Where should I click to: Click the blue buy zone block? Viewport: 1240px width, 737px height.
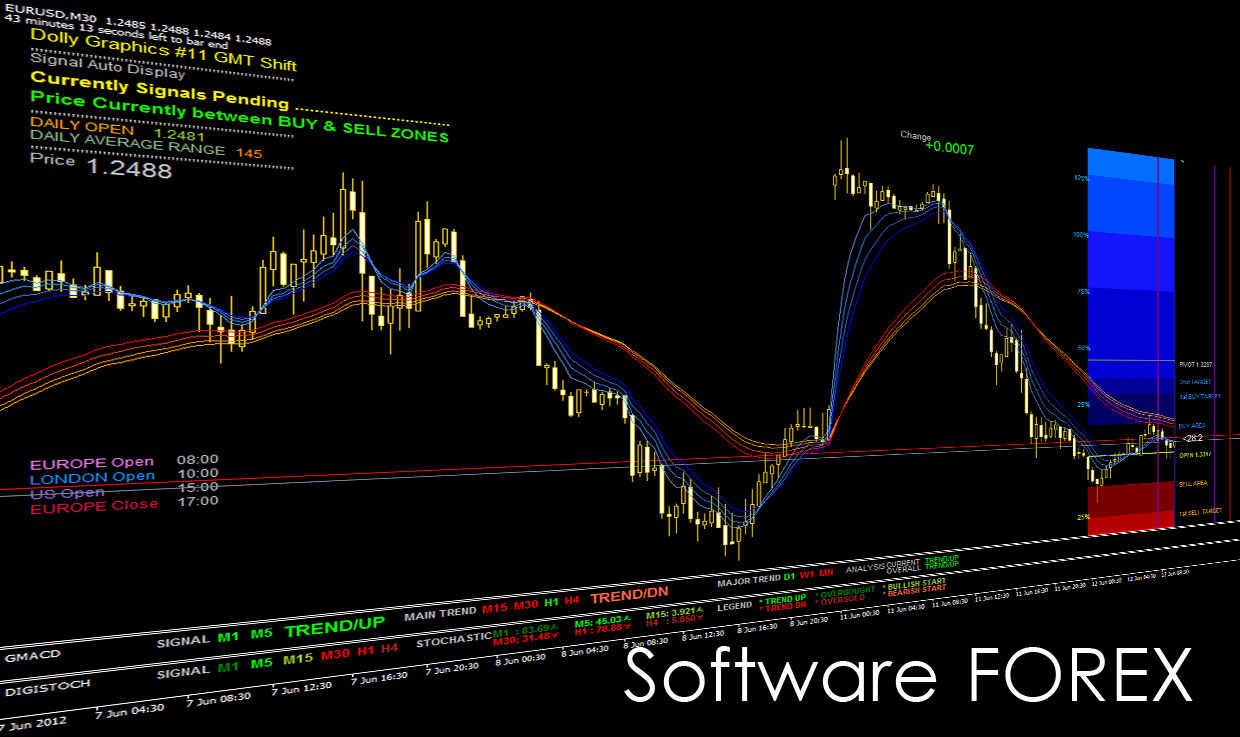pyautogui.click(x=1130, y=287)
